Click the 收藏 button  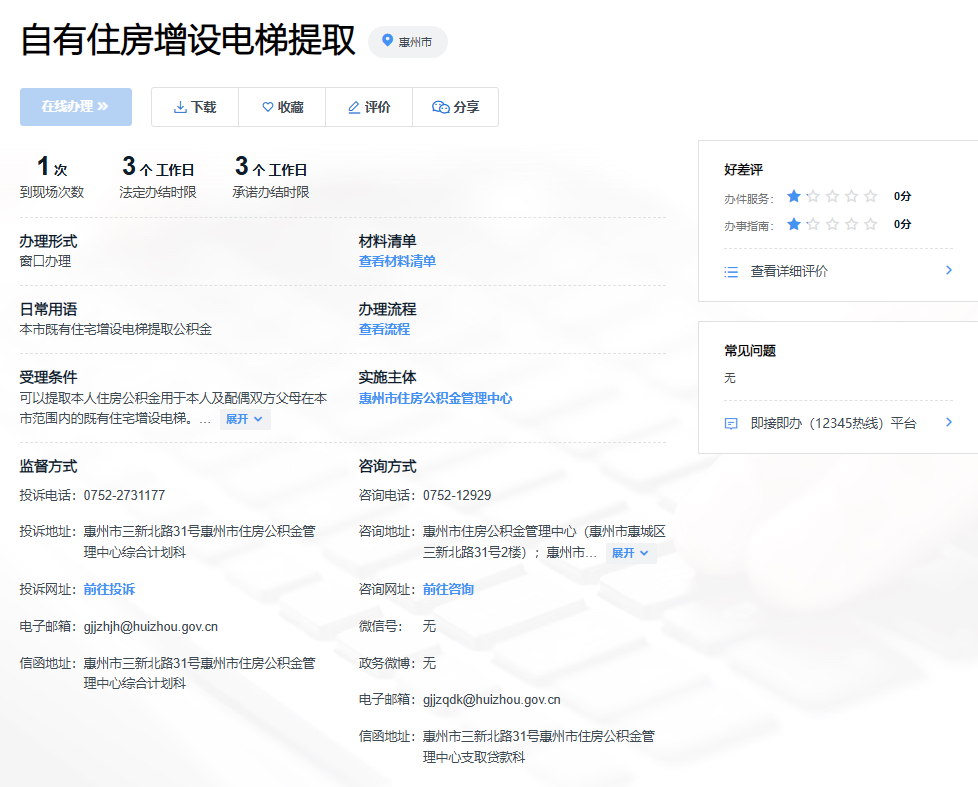tap(282, 107)
